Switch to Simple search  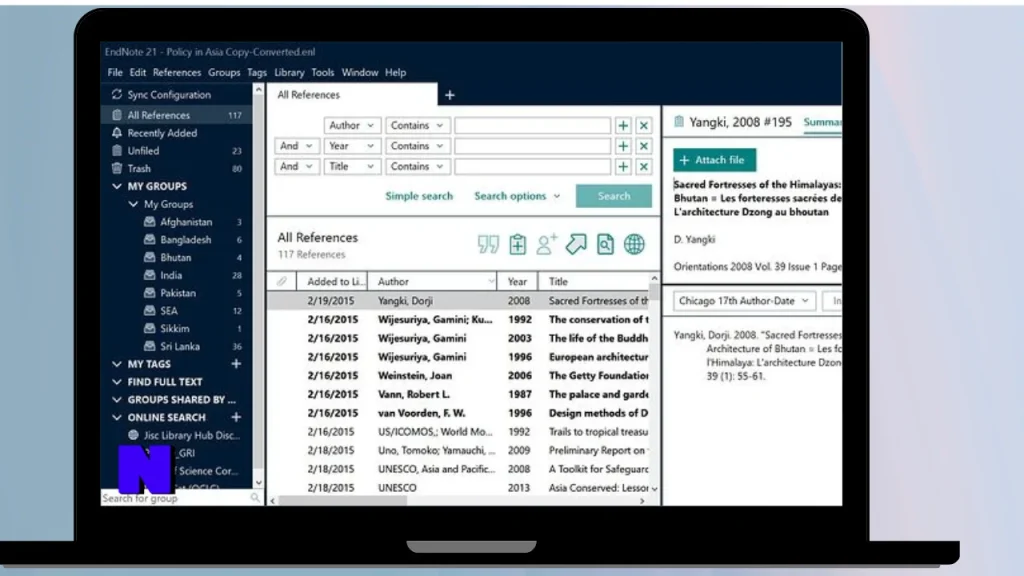pos(419,196)
